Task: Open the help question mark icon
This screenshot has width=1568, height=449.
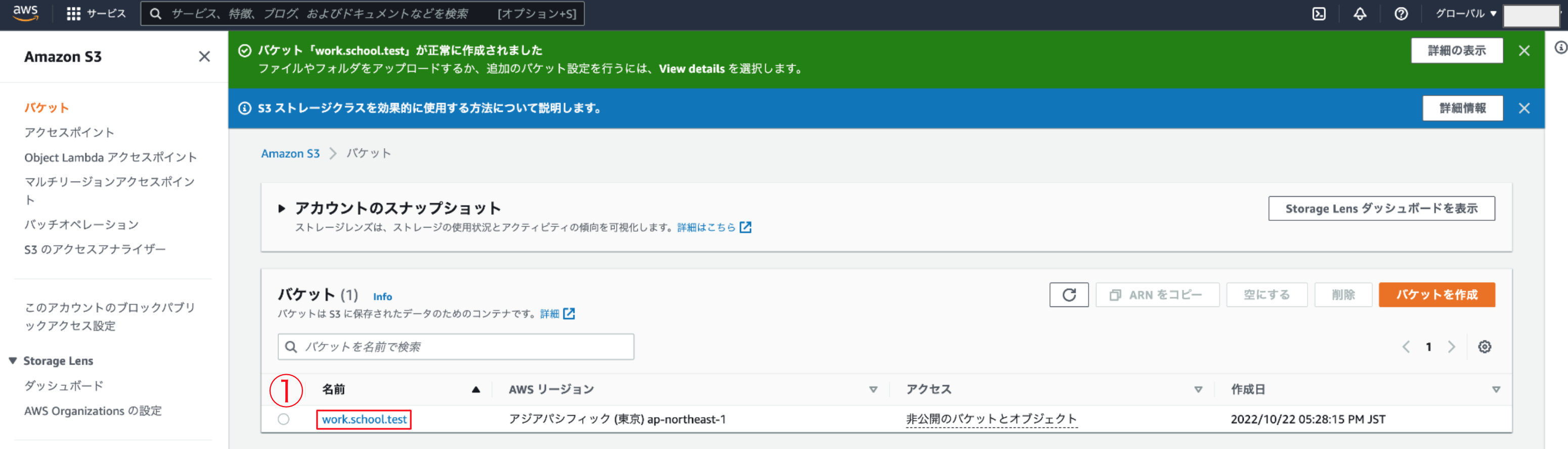Action: click(x=1401, y=14)
